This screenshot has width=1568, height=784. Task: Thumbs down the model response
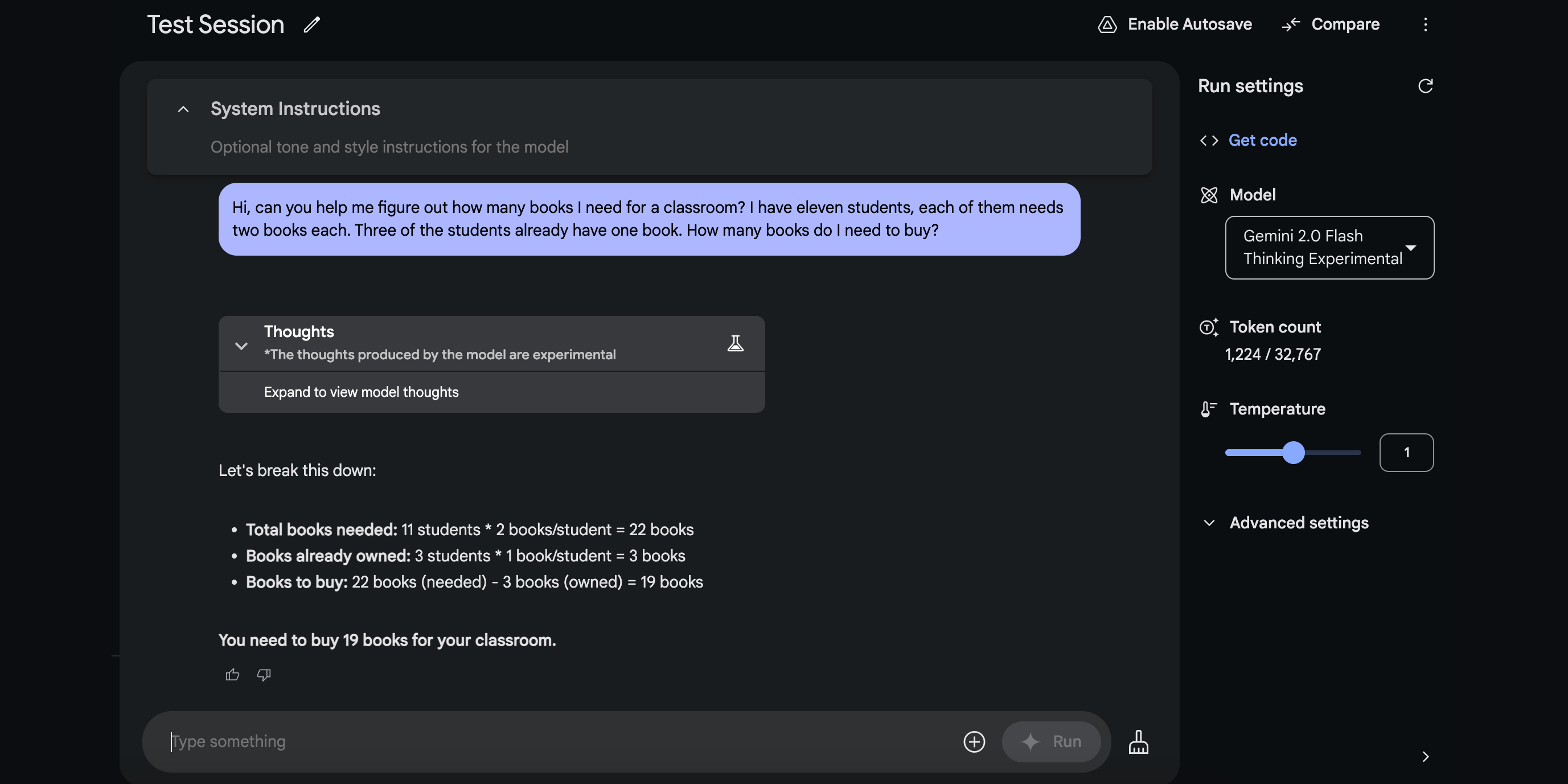[x=264, y=674]
